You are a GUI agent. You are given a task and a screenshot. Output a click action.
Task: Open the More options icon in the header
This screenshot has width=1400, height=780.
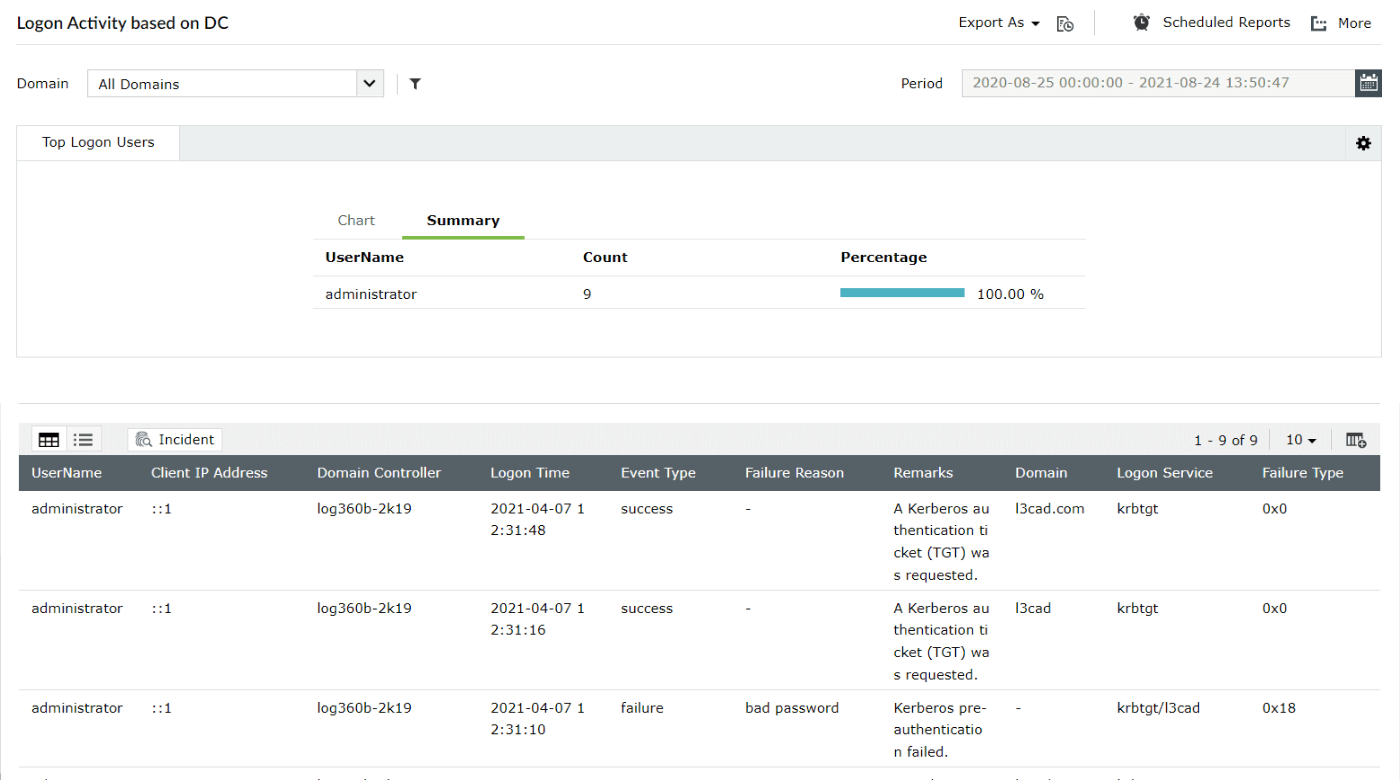(1319, 22)
